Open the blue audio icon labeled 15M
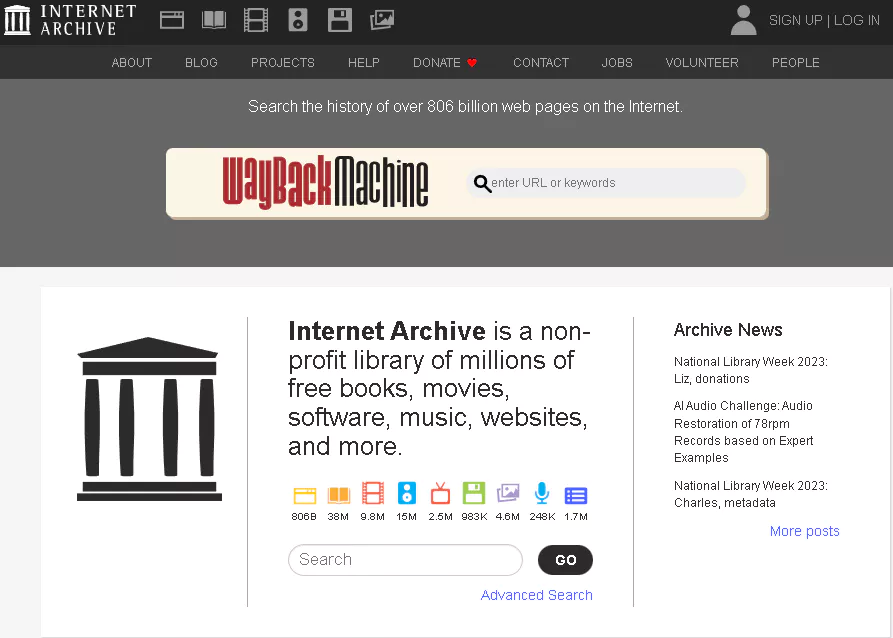Image resolution: width=893 pixels, height=638 pixels. click(407, 493)
